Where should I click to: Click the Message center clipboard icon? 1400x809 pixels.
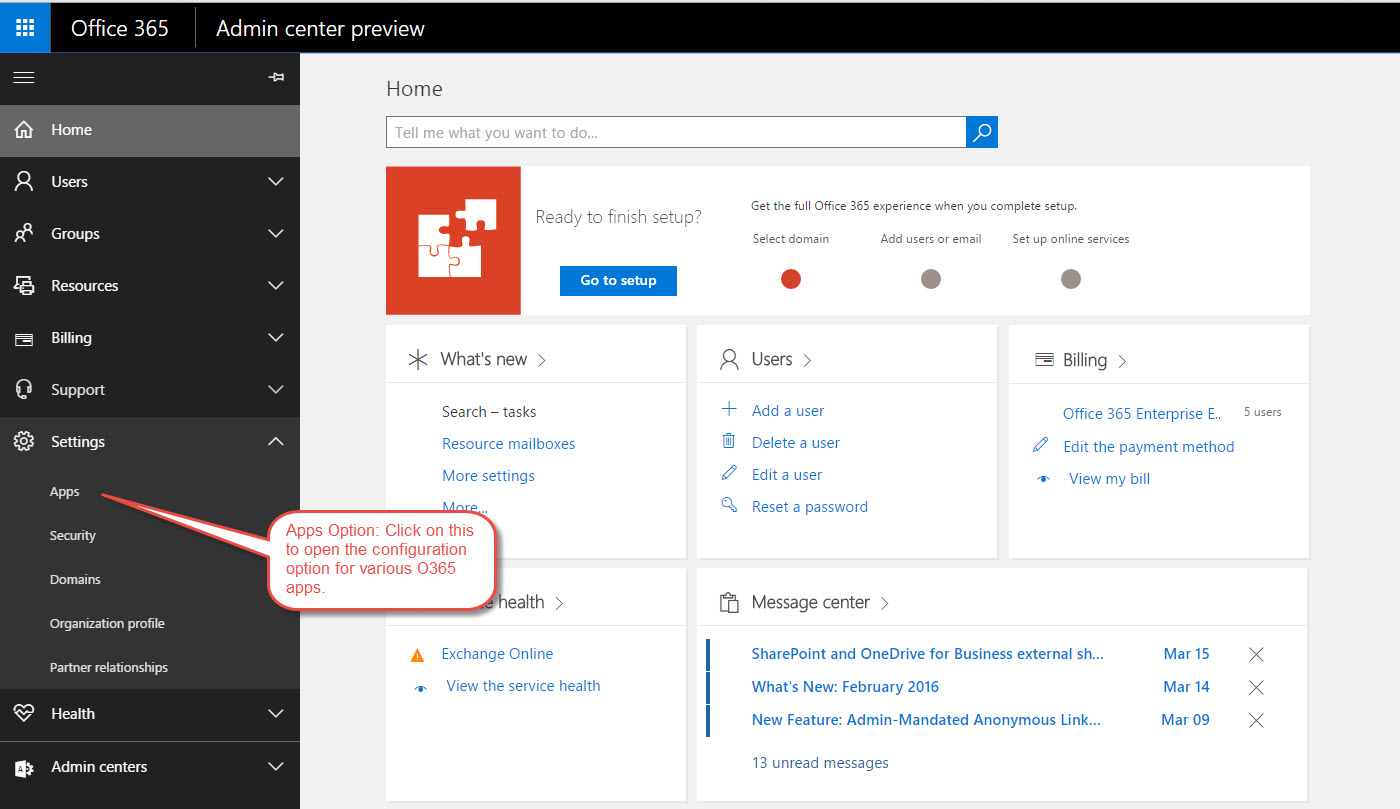tap(729, 602)
